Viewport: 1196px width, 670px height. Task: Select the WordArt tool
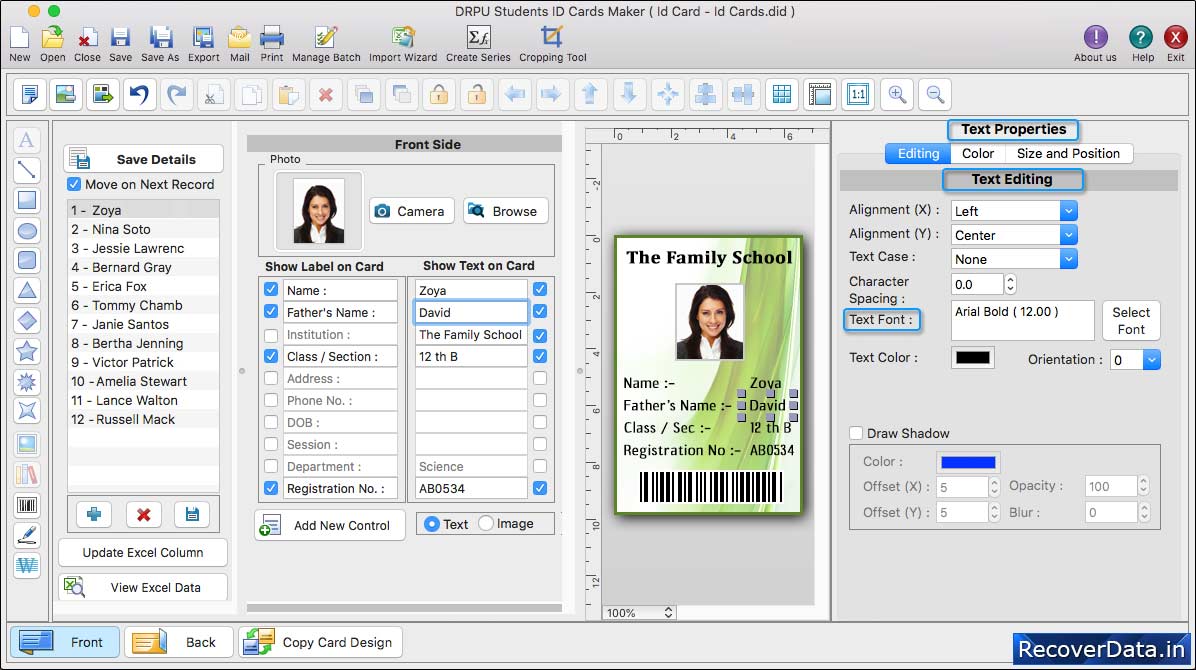(x=27, y=565)
